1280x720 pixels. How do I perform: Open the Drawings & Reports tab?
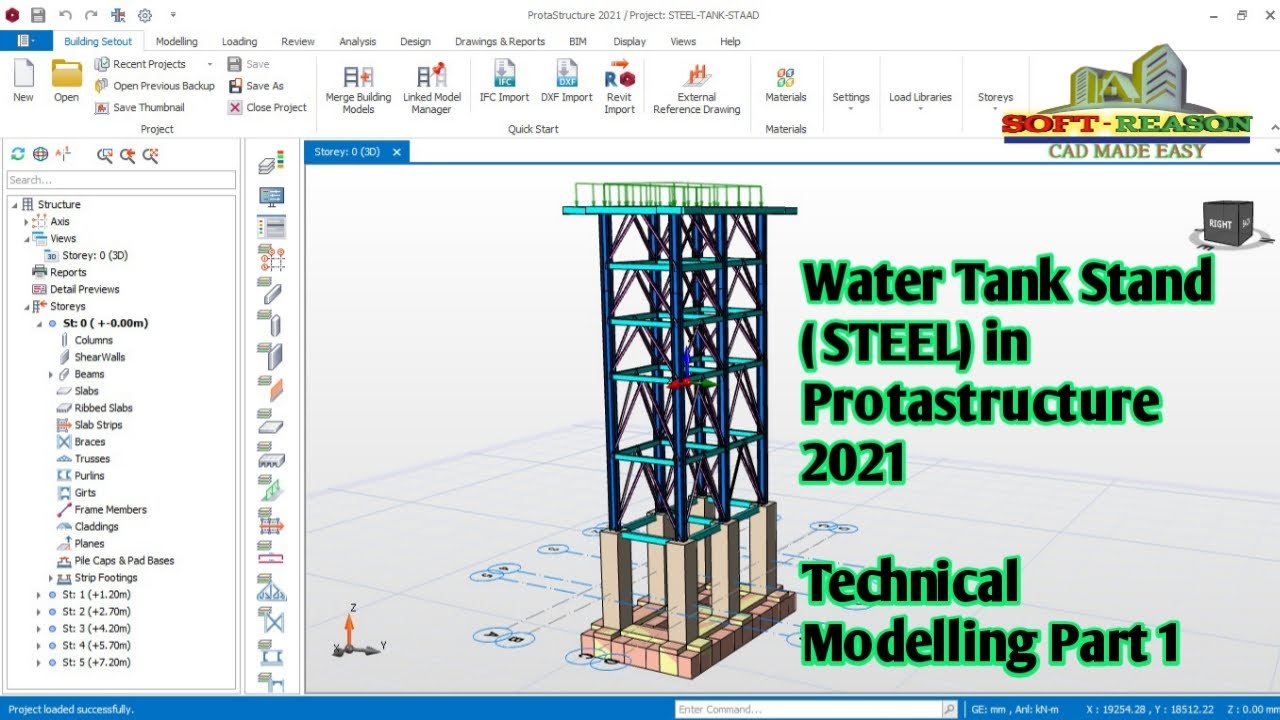pyautogui.click(x=500, y=42)
